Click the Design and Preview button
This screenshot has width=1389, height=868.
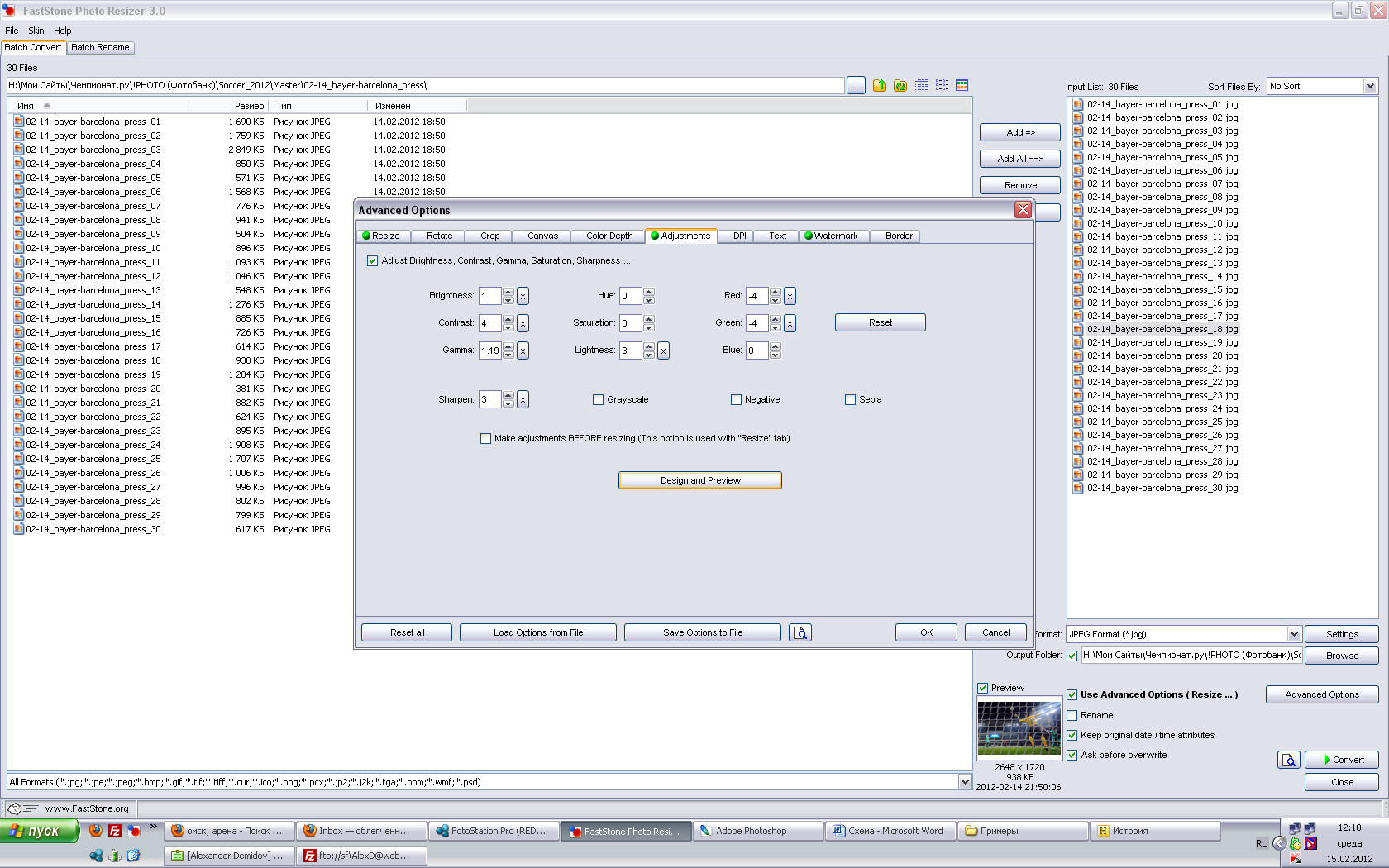[700, 480]
